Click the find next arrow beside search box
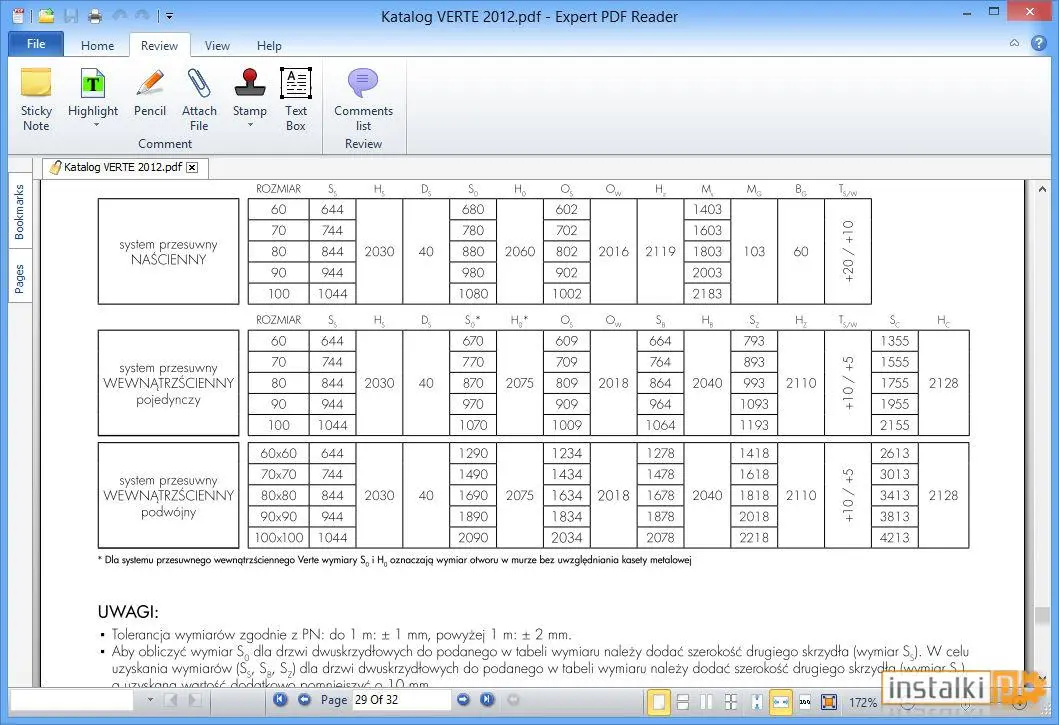Screen dimensions: 1059x725 tap(195, 700)
